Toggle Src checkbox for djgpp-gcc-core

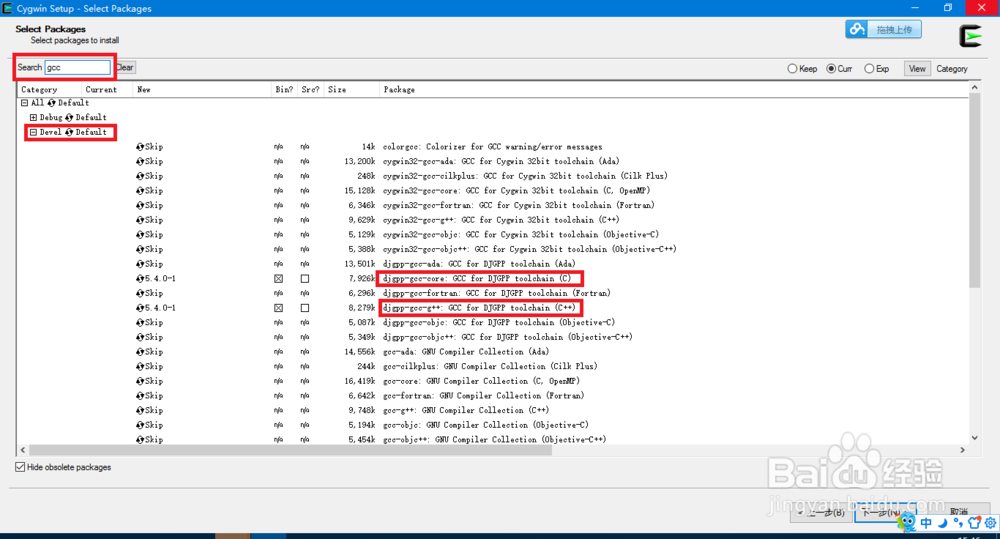[x=305, y=279]
